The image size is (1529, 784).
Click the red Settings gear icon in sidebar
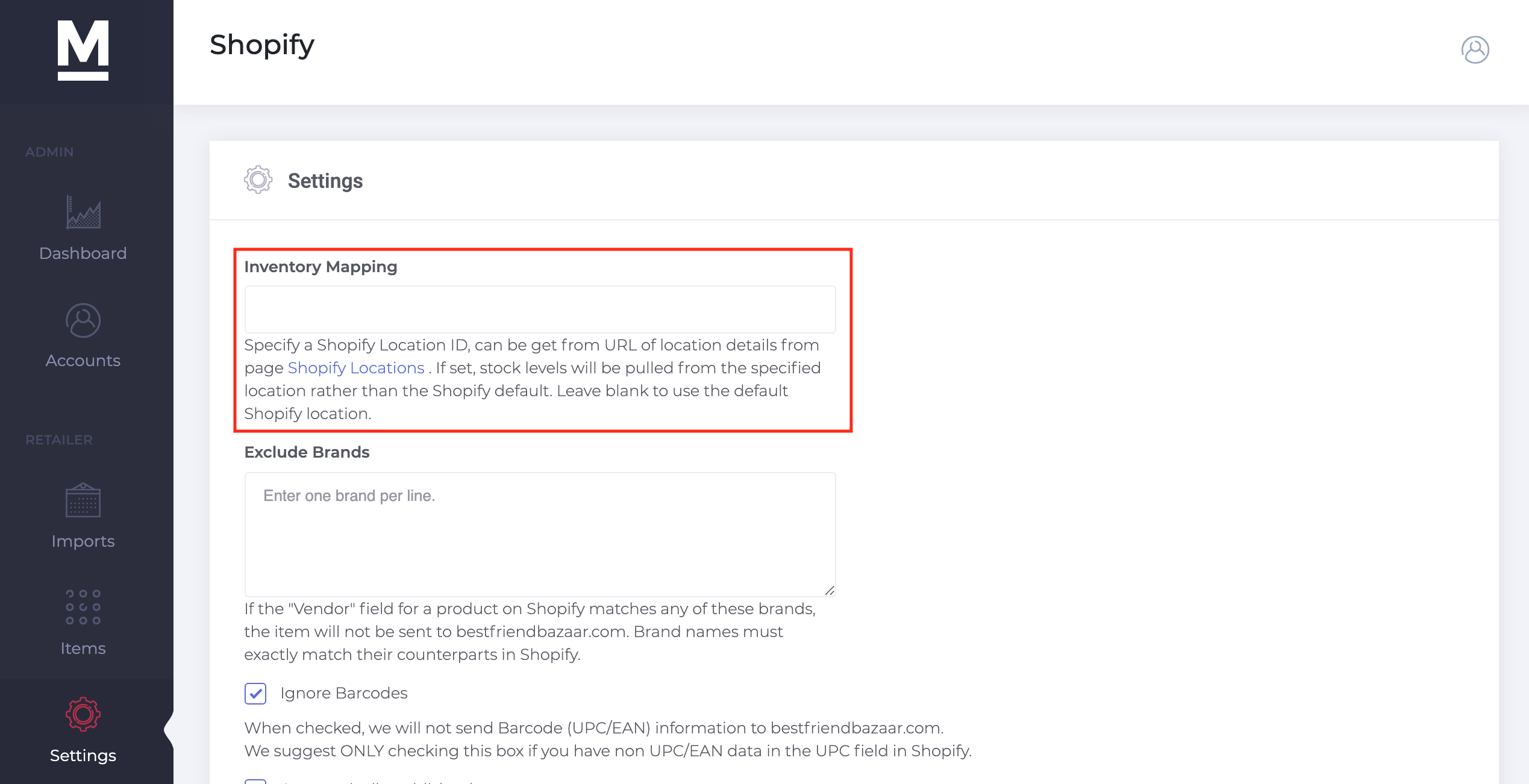pyautogui.click(x=83, y=714)
